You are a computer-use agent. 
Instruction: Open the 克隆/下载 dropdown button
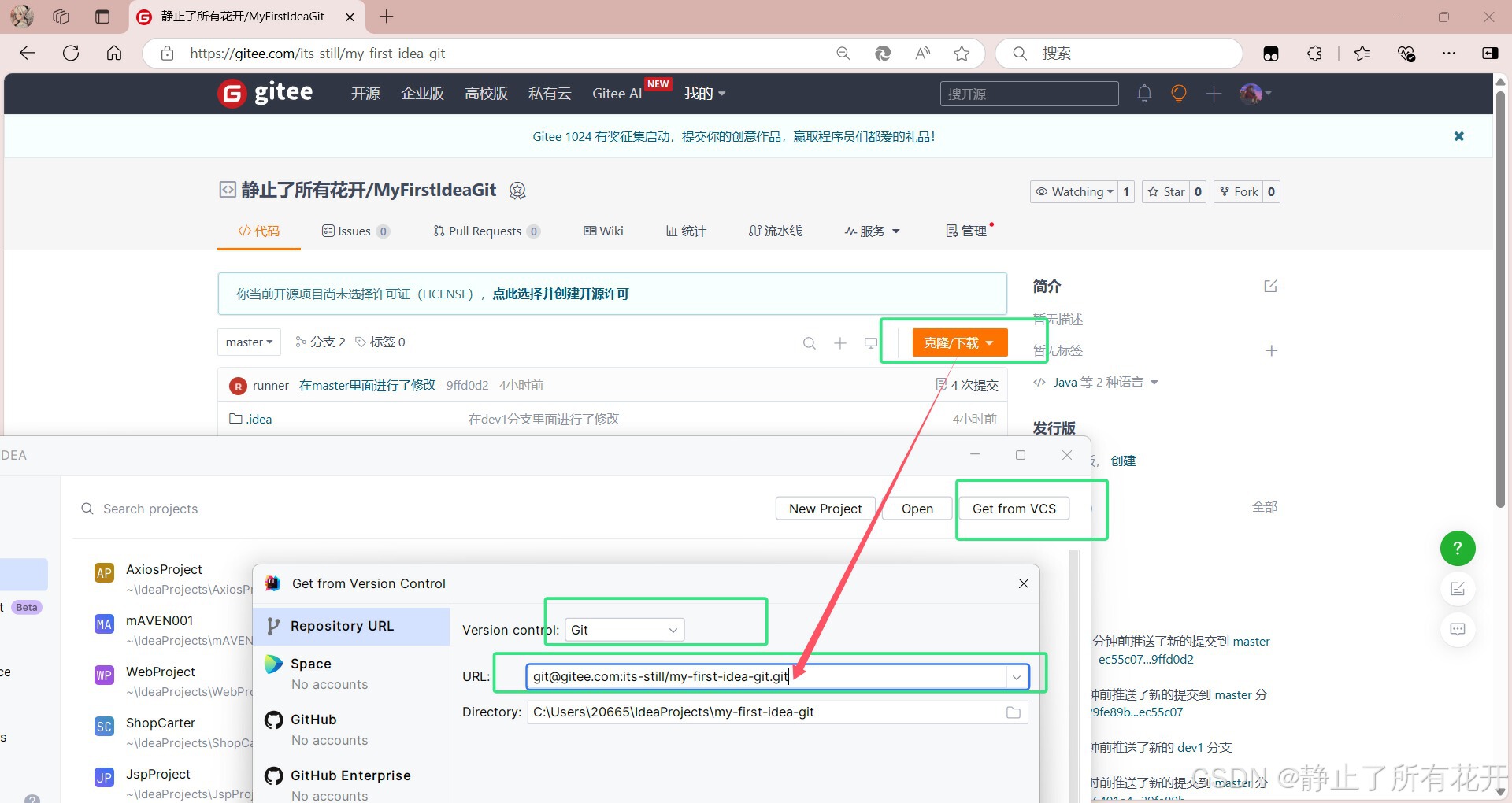pos(959,342)
